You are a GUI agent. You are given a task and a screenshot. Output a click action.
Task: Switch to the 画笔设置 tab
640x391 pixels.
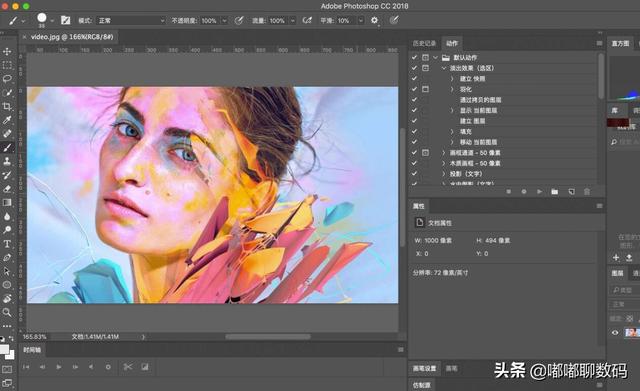pyautogui.click(x=424, y=369)
